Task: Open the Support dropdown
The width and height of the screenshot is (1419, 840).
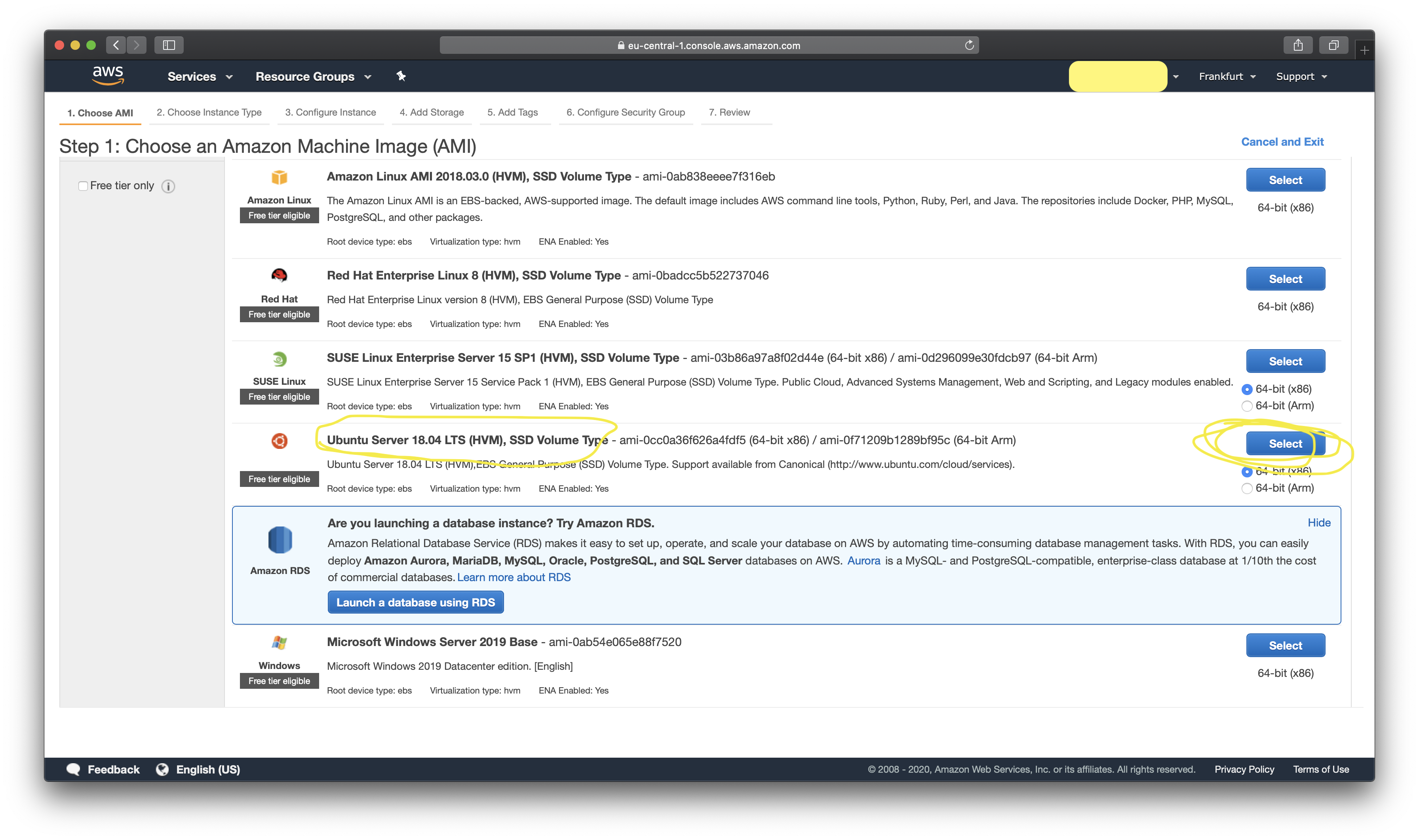Action: click(x=1301, y=76)
